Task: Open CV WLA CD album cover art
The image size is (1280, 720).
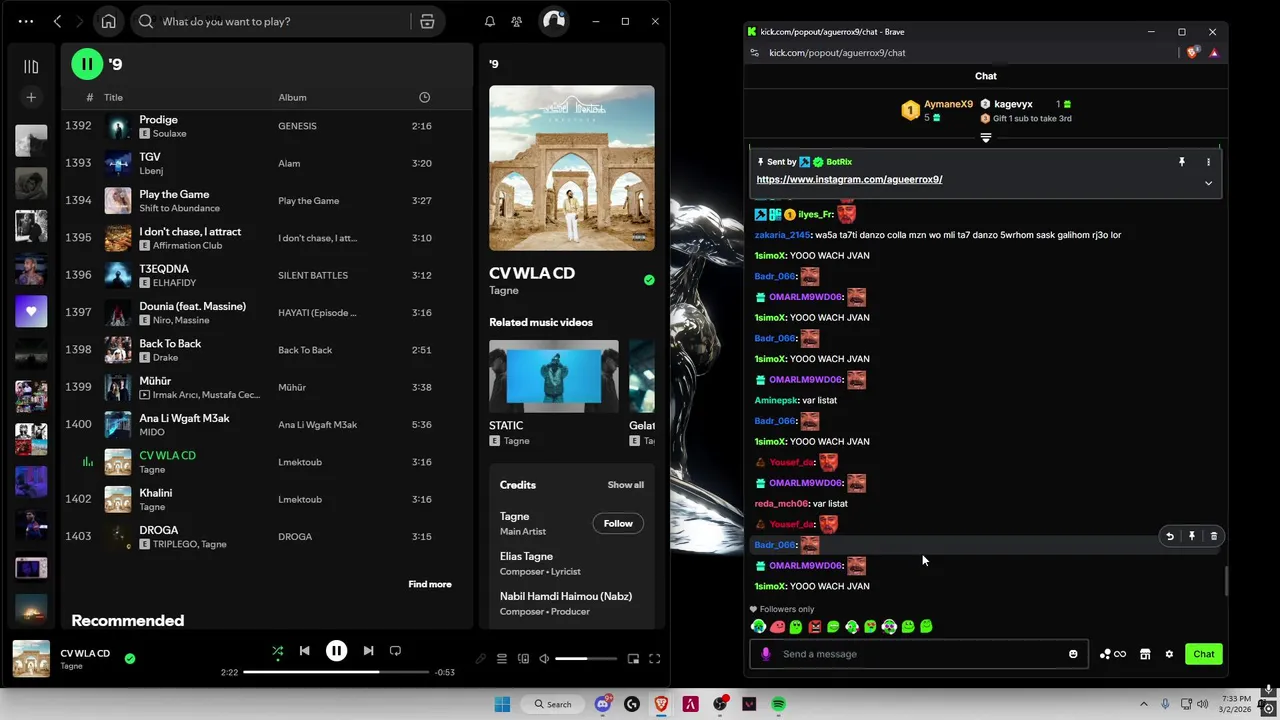Action: coord(572,168)
